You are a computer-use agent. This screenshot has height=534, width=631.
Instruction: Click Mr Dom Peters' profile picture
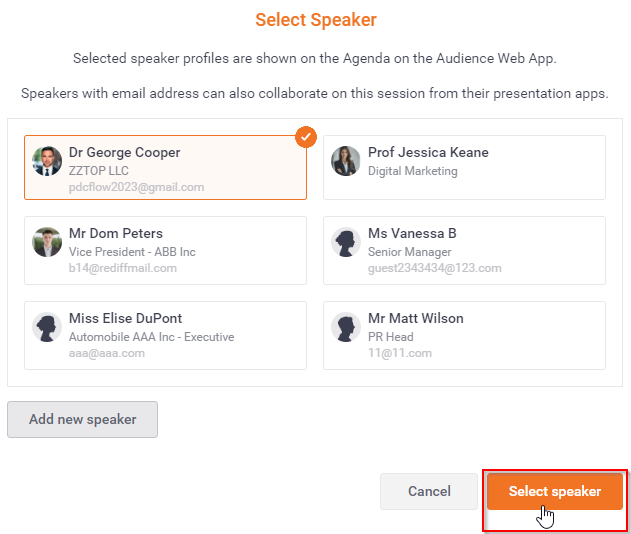tap(47, 242)
